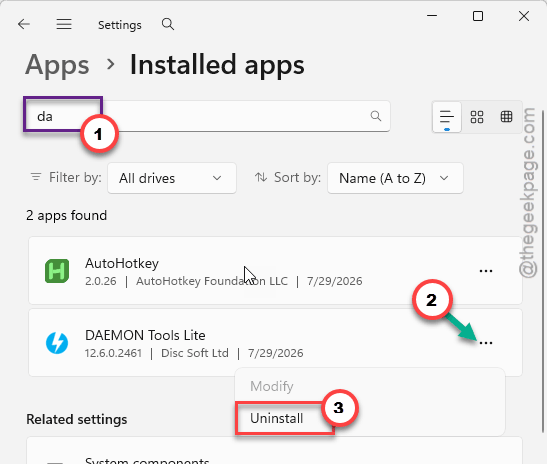Minimize the Settings window

(432, 16)
